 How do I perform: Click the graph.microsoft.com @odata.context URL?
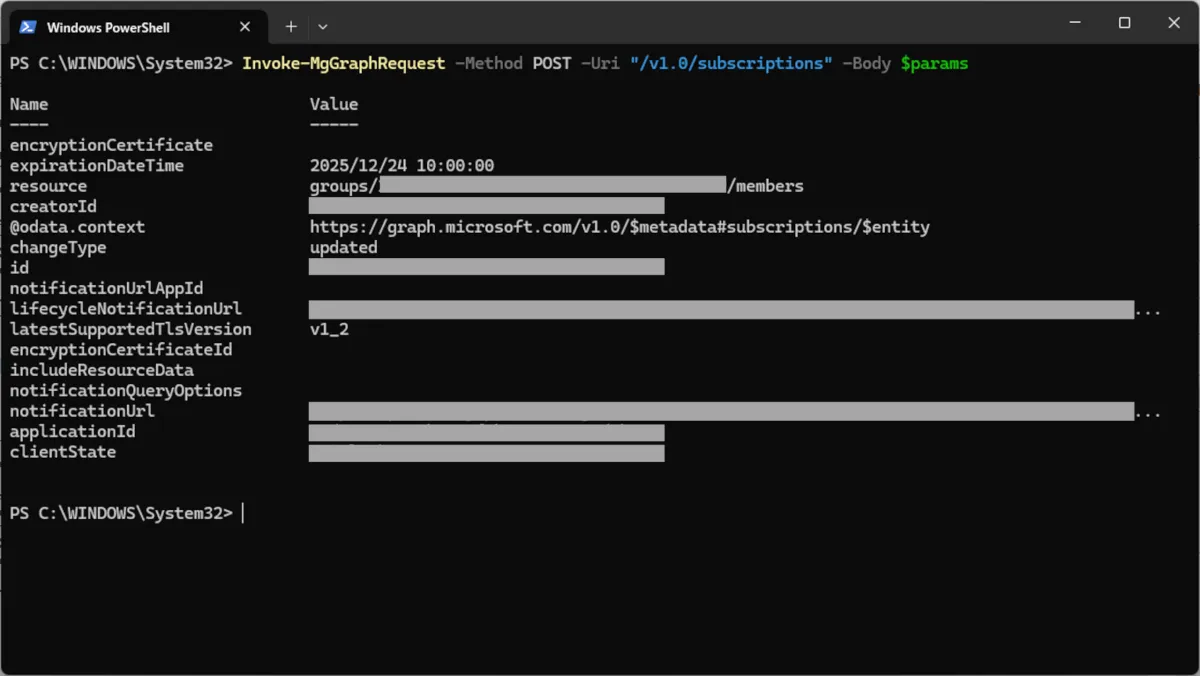coord(619,227)
